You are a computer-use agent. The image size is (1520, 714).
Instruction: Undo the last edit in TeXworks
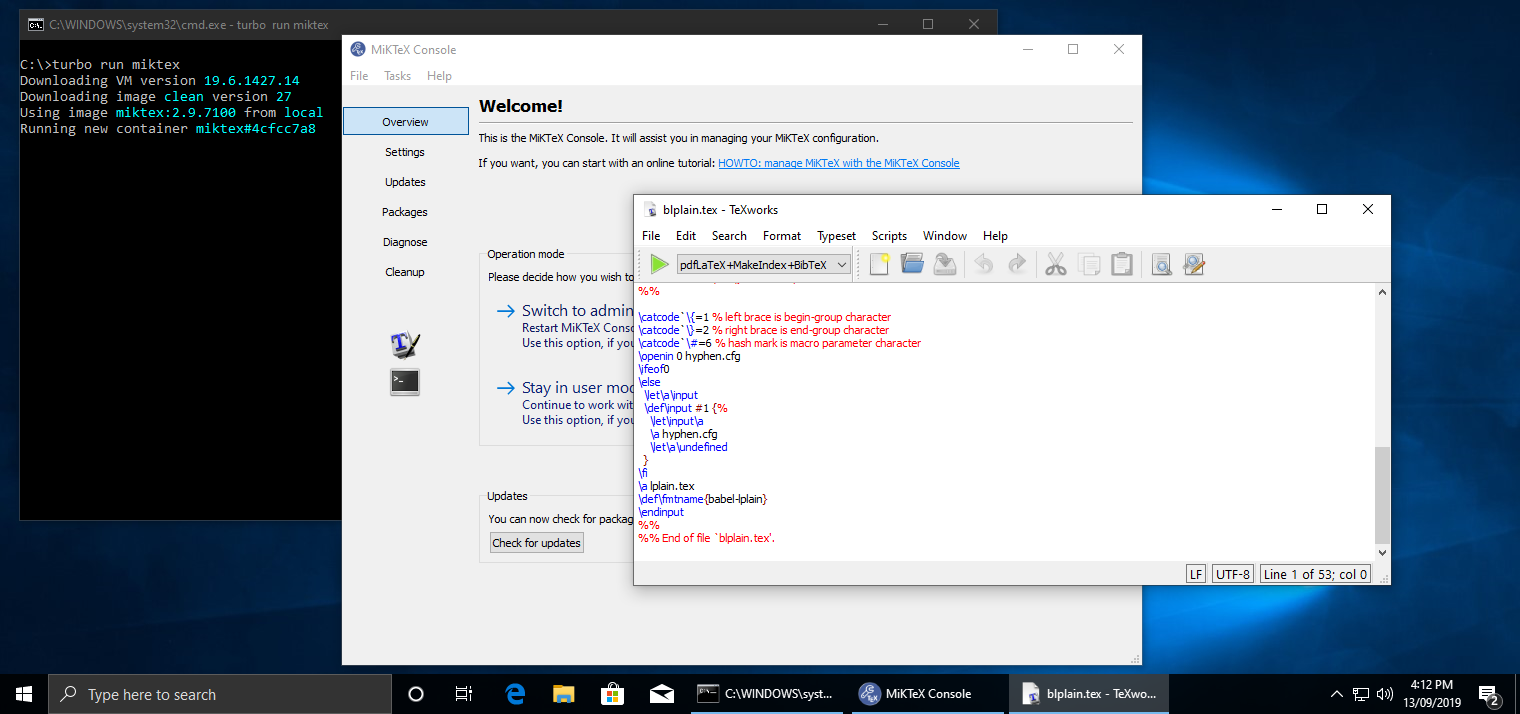(x=983, y=264)
